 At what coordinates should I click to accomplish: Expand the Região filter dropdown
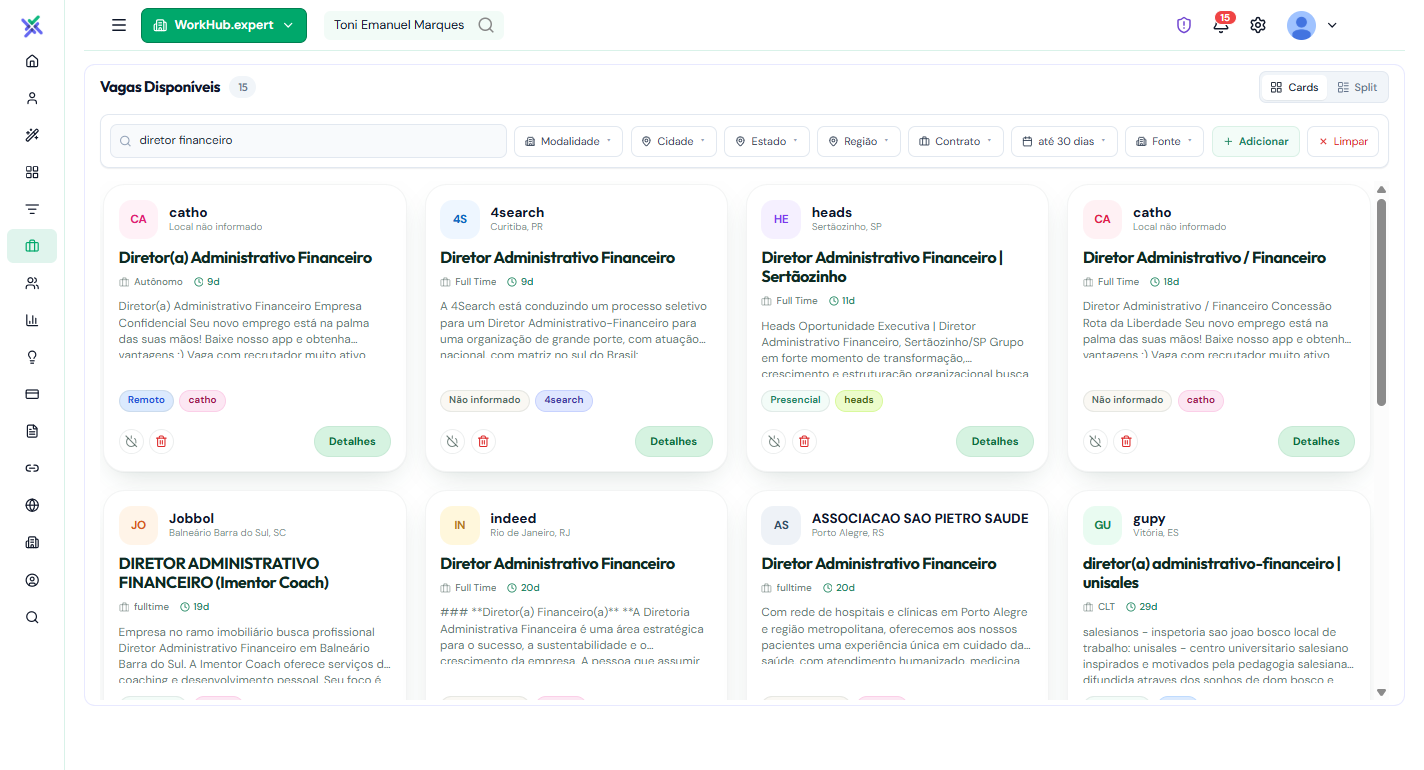pyautogui.click(x=859, y=141)
